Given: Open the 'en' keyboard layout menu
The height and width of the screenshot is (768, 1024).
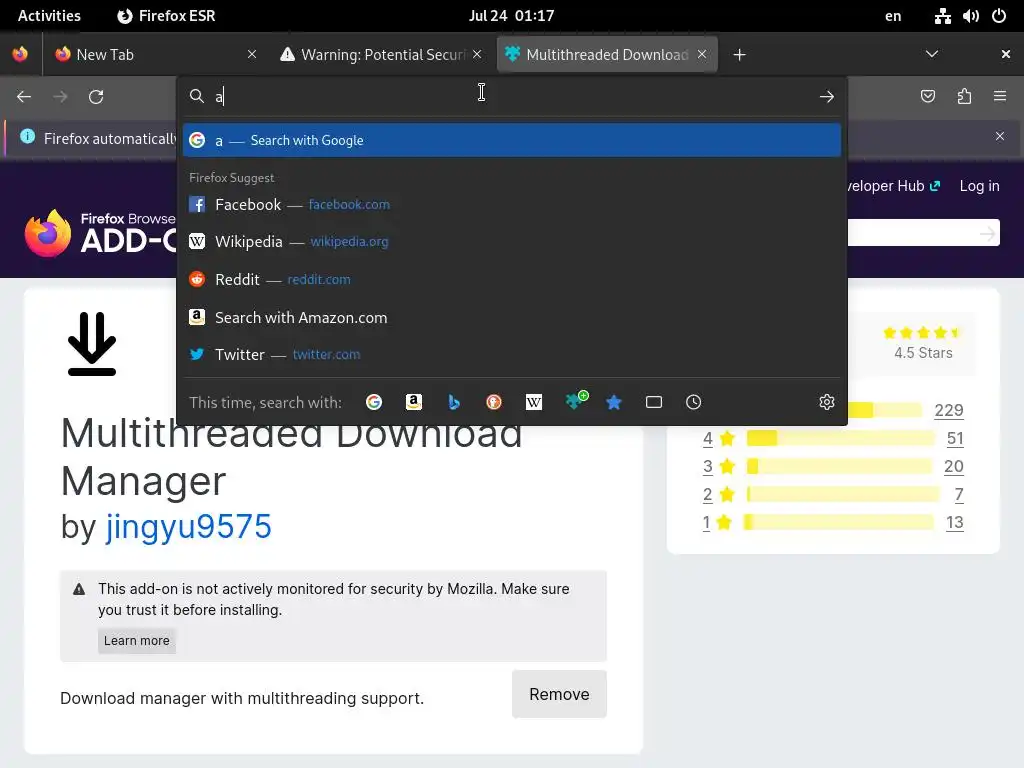Looking at the screenshot, I should click(x=893, y=16).
